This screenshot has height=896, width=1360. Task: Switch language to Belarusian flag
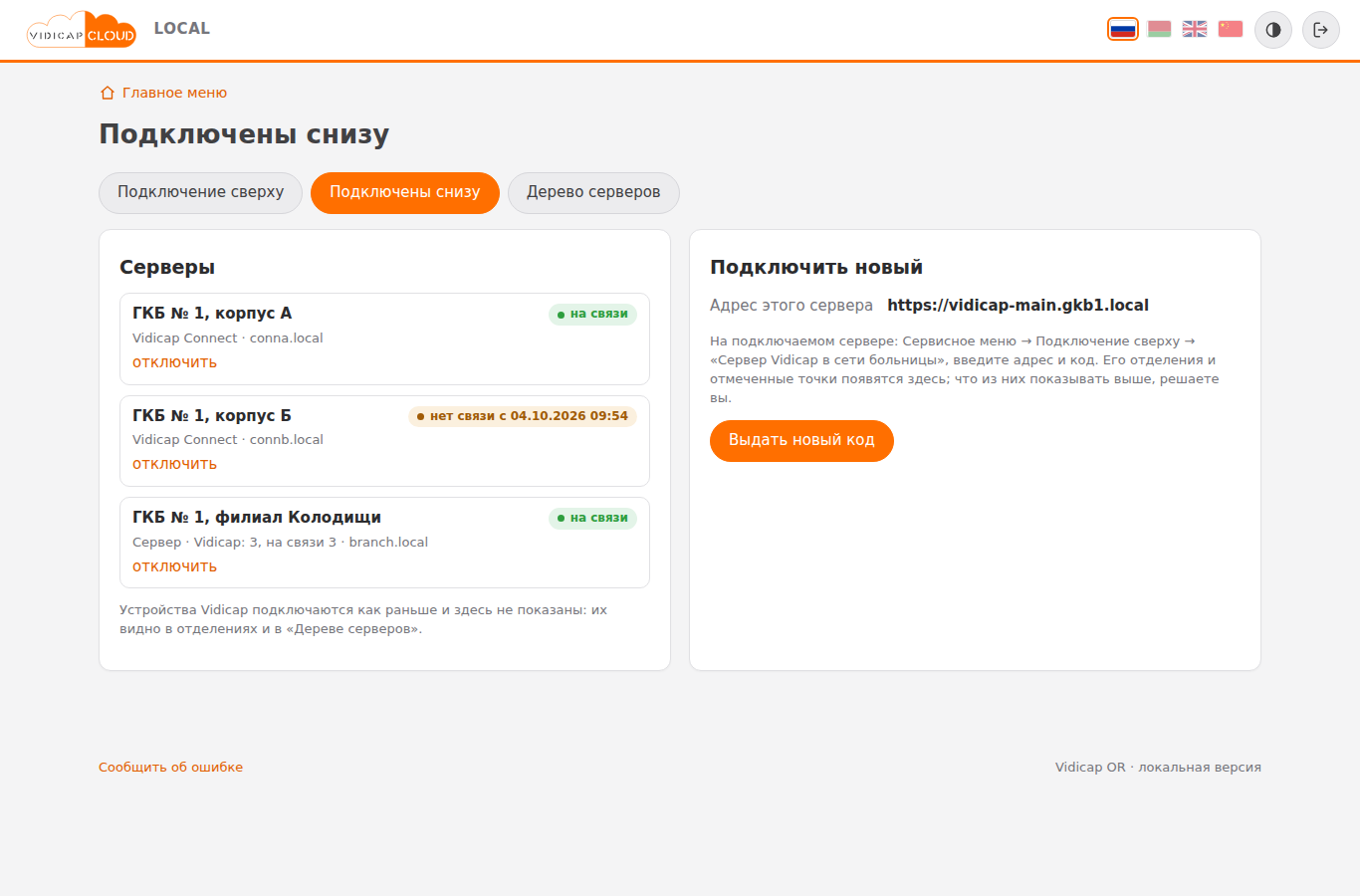pyautogui.click(x=1159, y=29)
